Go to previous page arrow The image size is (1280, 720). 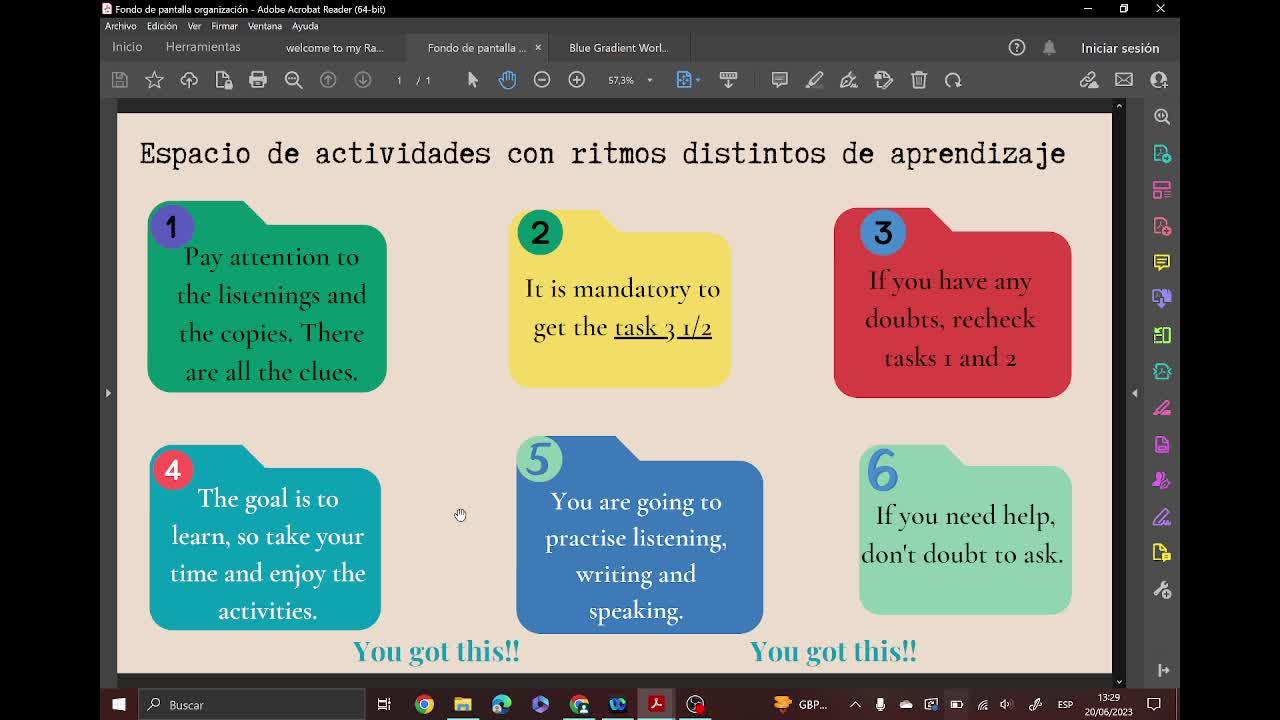point(328,80)
